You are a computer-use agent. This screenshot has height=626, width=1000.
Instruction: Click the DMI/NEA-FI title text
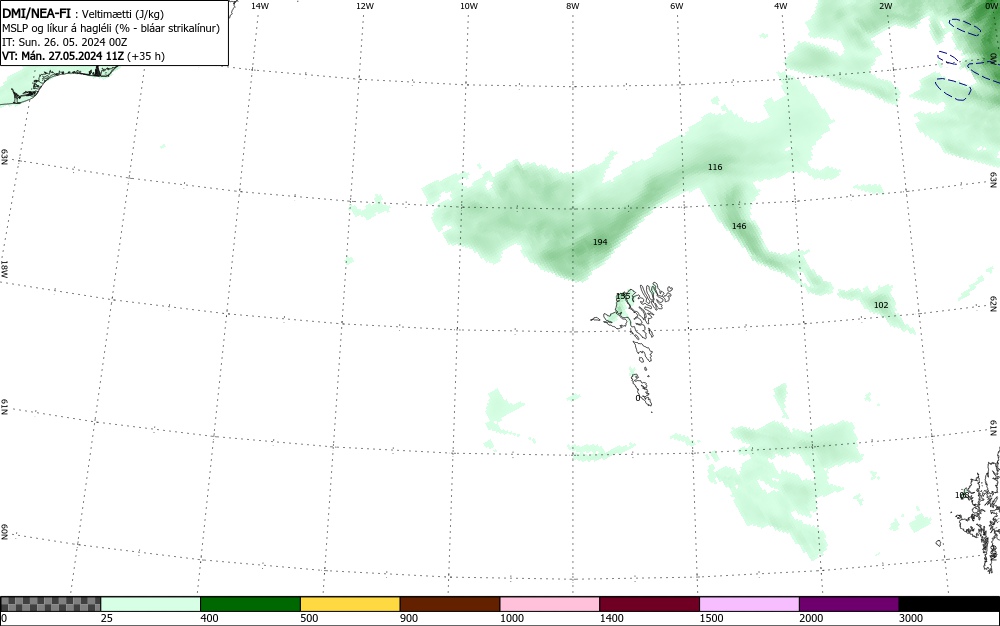point(36,14)
